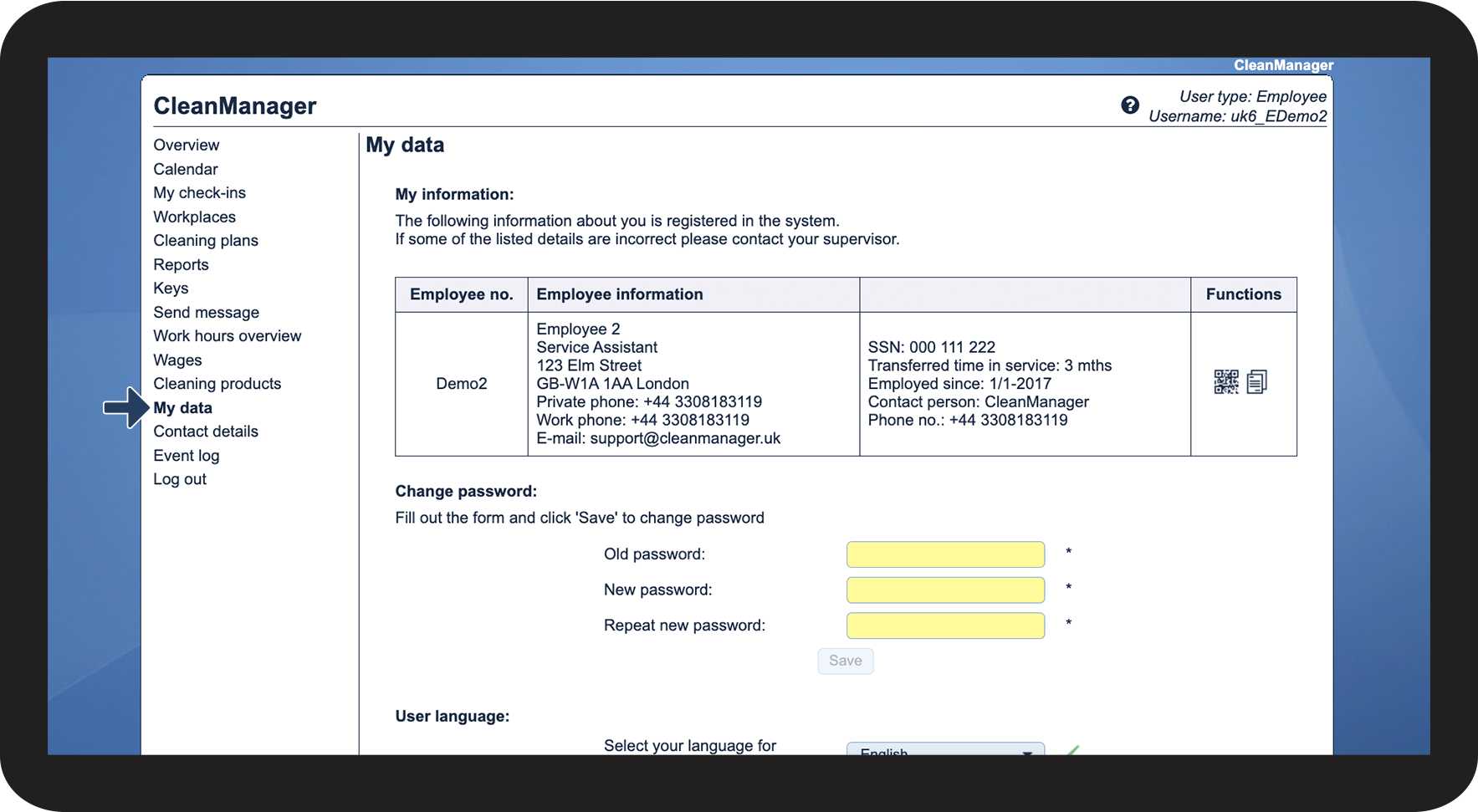The height and width of the screenshot is (812, 1478).
Task: Select My check-ins in sidebar
Action: tap(199, 193)
